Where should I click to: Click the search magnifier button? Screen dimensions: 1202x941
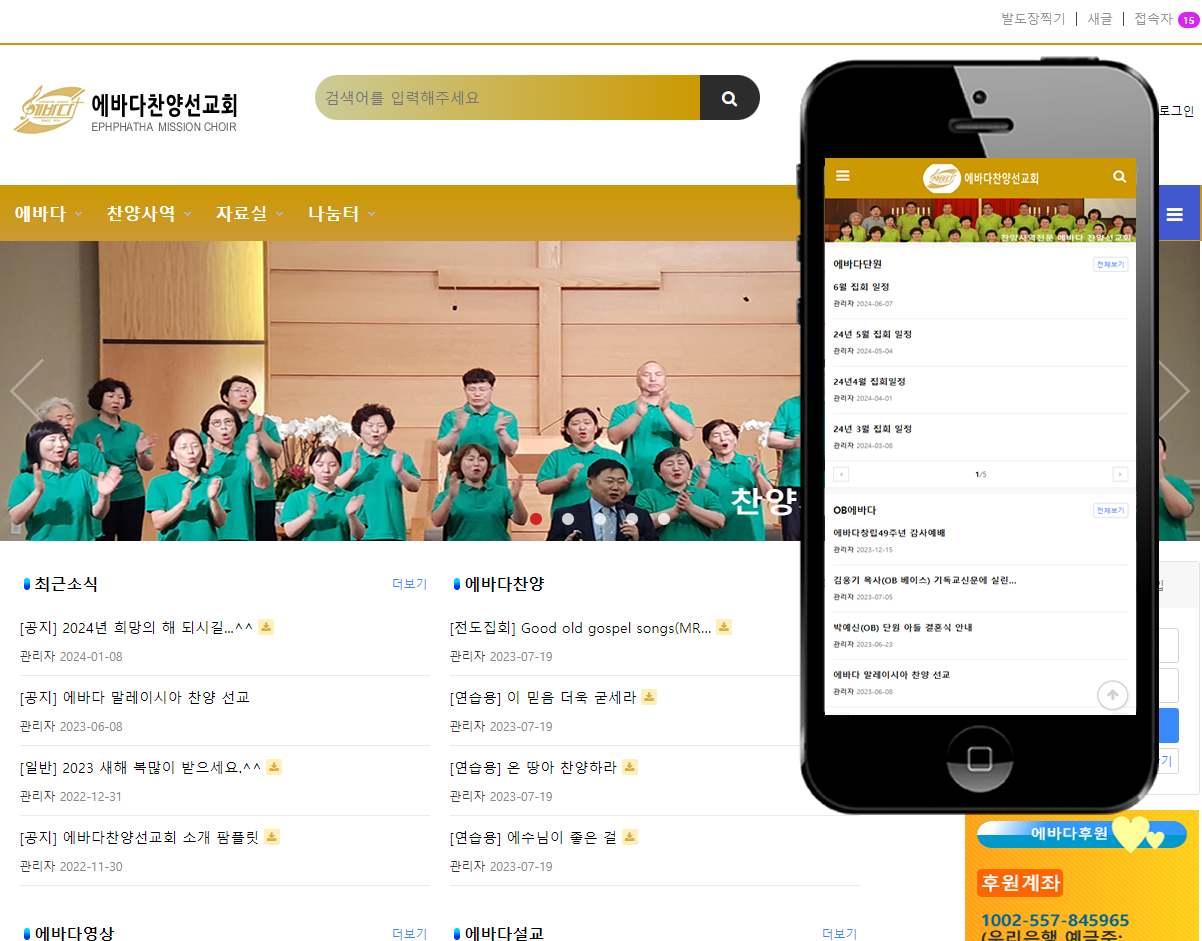click(x=729, y=98)
